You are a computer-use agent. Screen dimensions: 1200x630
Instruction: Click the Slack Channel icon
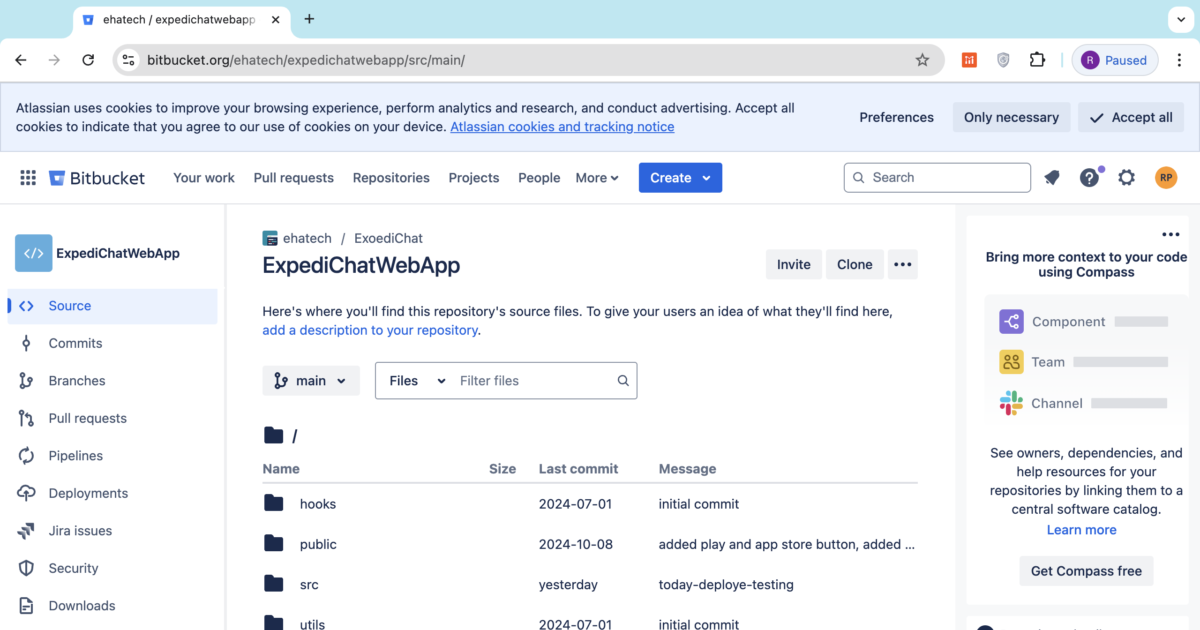[x=1011, y=403]
